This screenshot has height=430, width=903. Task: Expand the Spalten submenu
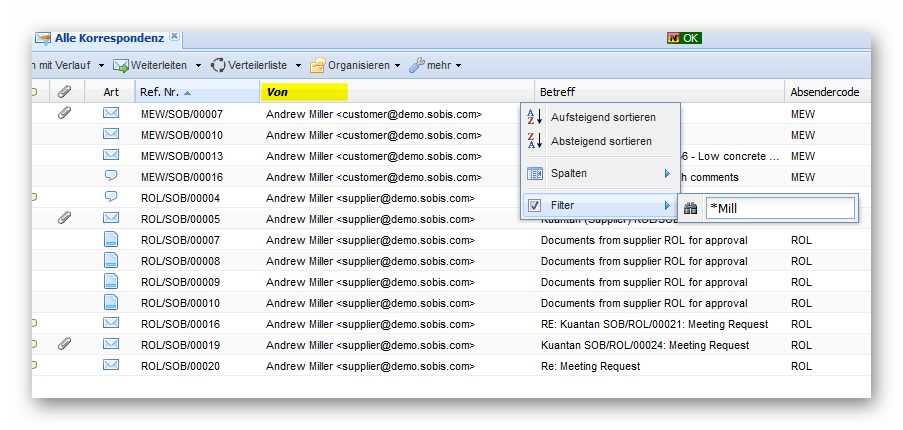600,173
